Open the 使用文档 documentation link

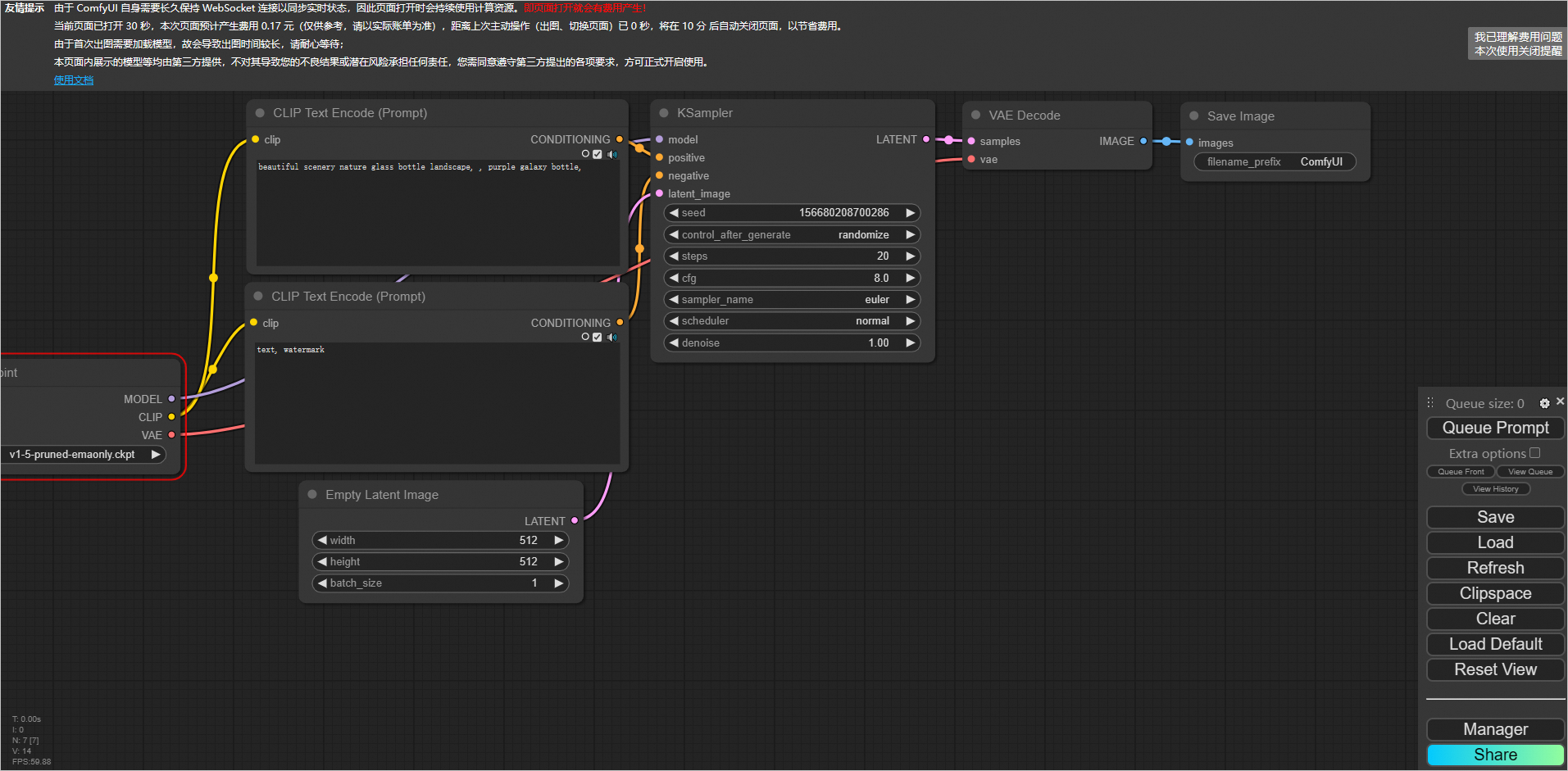(74, 80)
